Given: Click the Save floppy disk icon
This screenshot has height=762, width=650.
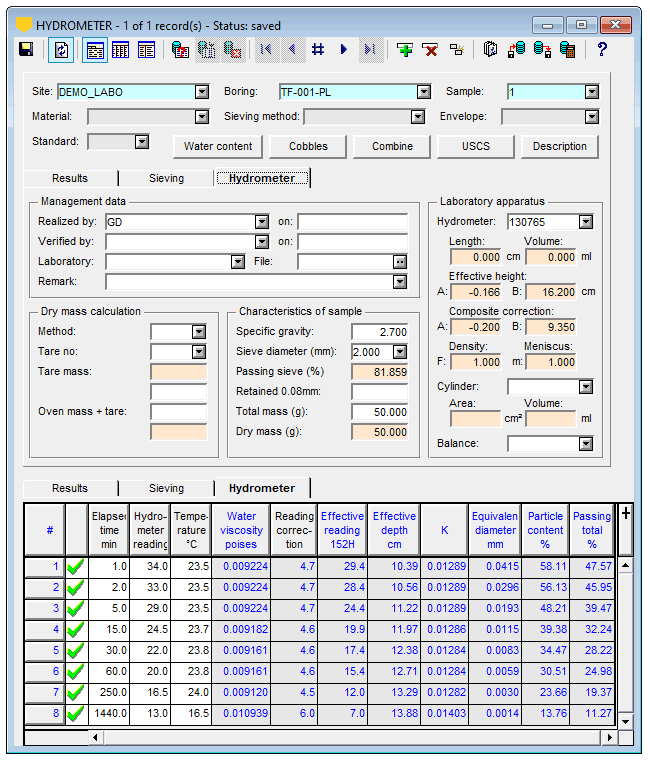Looking at the screenshot, I should 25,50.
